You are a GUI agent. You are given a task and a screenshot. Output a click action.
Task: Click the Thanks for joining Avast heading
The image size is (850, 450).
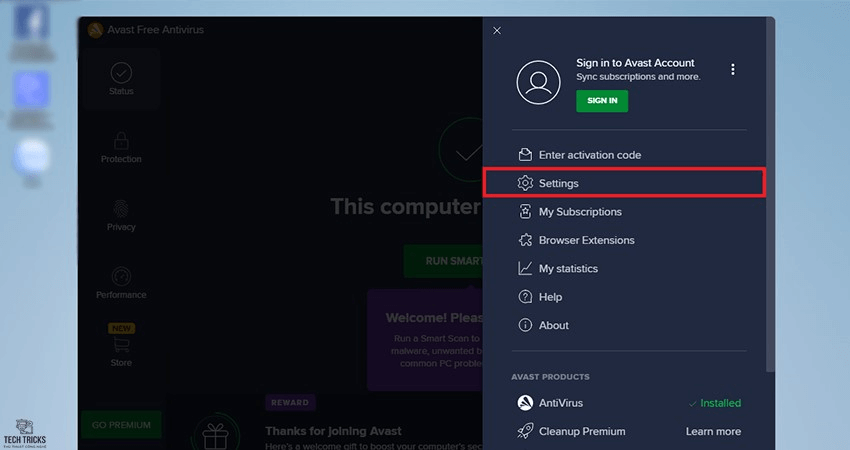click(x=333, y=432)
